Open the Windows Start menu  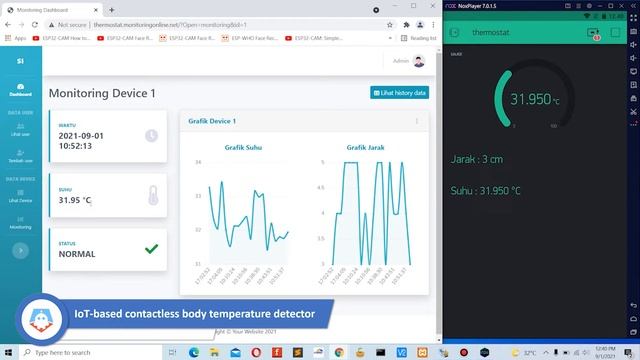pyautogui.click(x=8, y=352)
